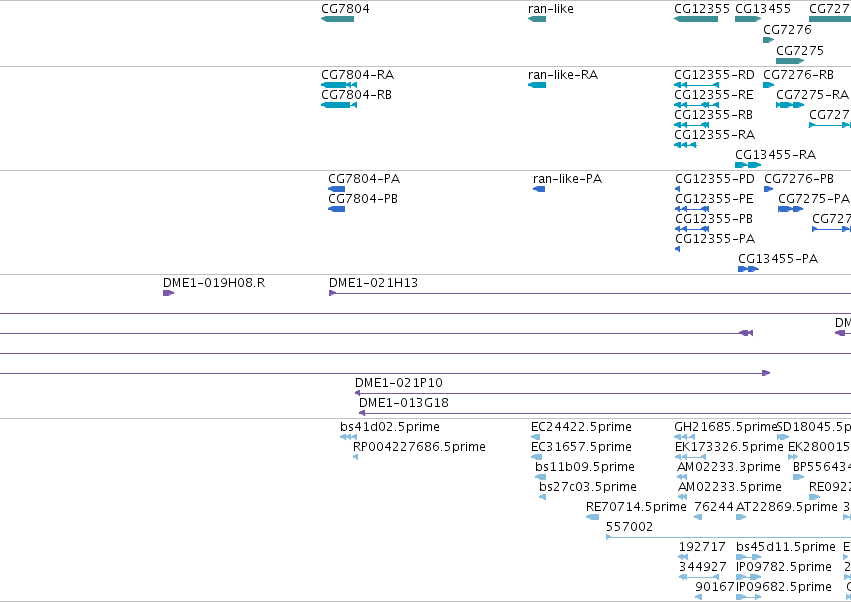Click the AM02233.5prime EST label

coord(729,486)
